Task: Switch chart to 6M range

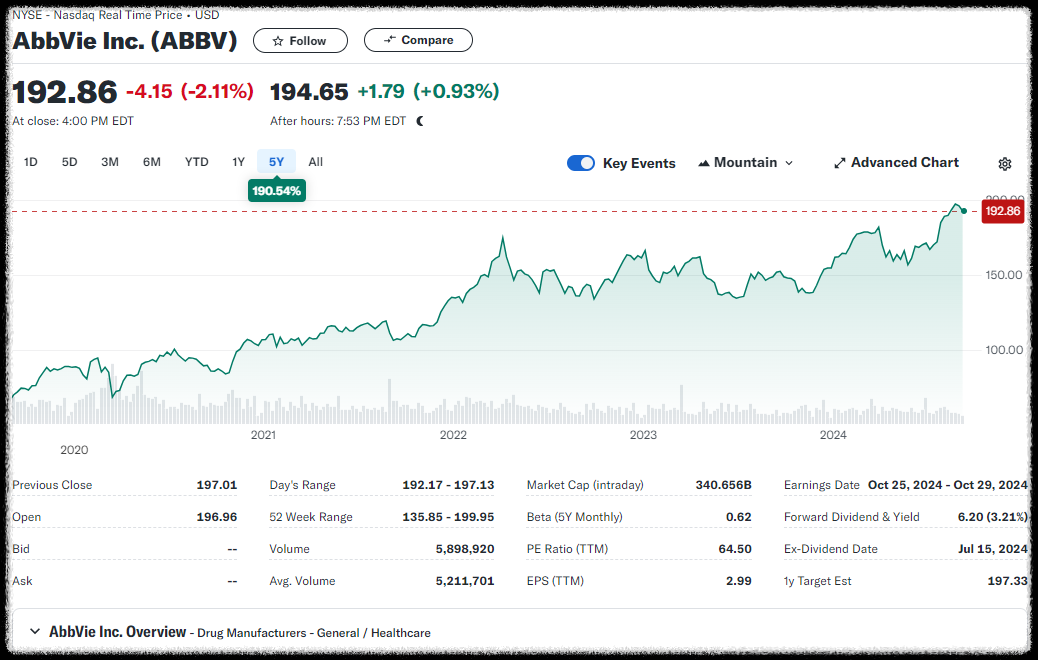Action: (x=152, y=162)
